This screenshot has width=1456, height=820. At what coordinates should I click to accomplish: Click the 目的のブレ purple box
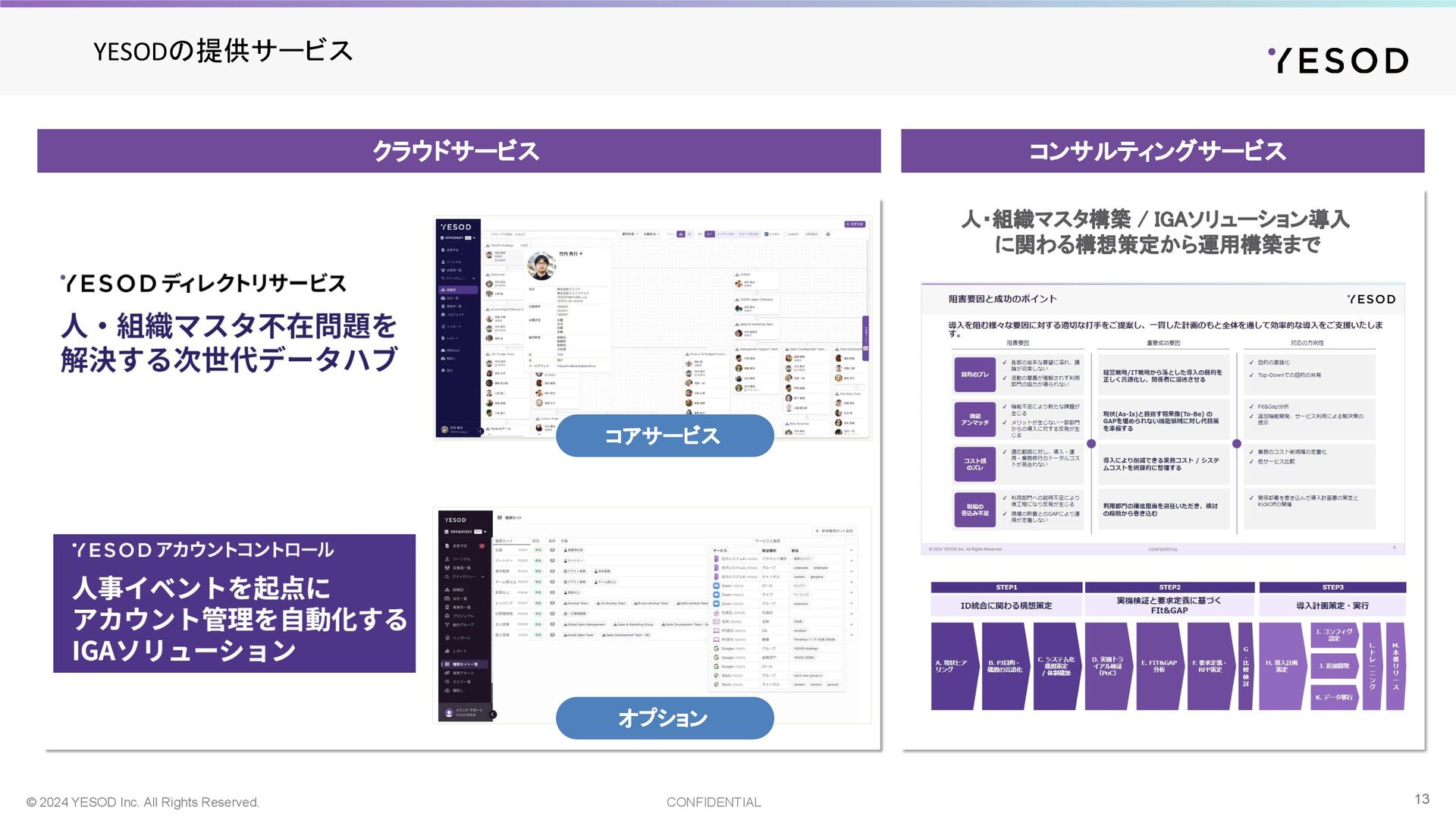(x=974, y=375)
